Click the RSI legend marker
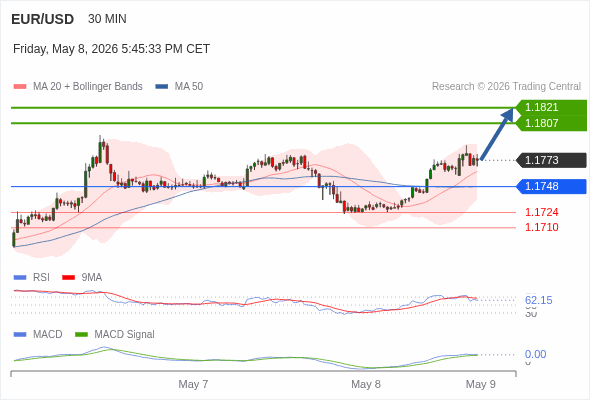 [20, 278]
